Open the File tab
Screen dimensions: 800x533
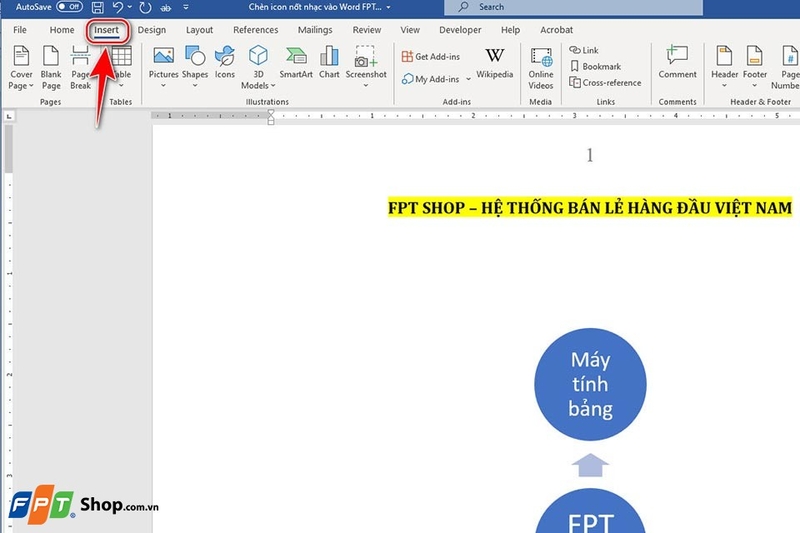click(20, 30)
